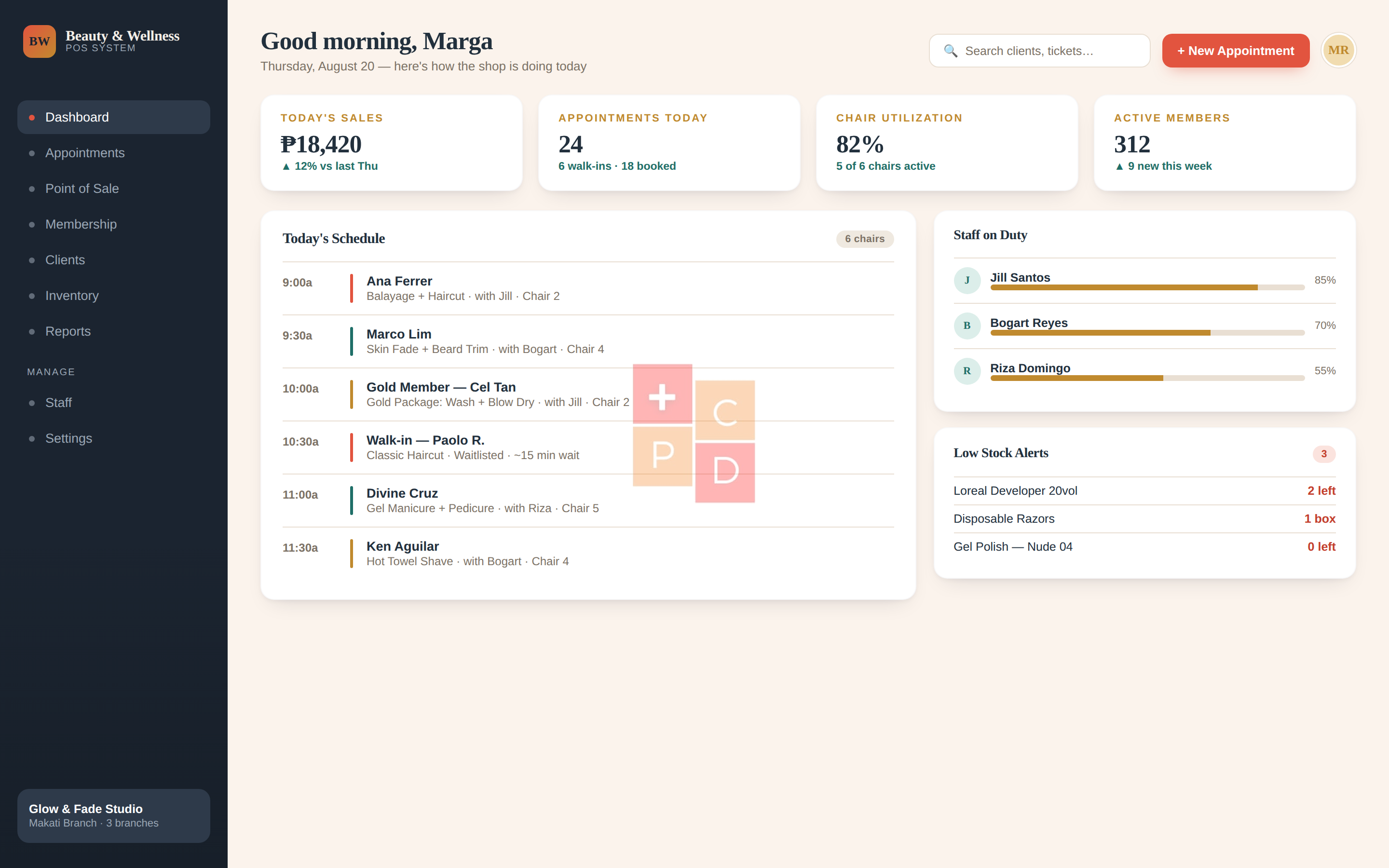Open Point of Sale section
The width and height of the screenshot is (1389, 868).
point(114,188)
